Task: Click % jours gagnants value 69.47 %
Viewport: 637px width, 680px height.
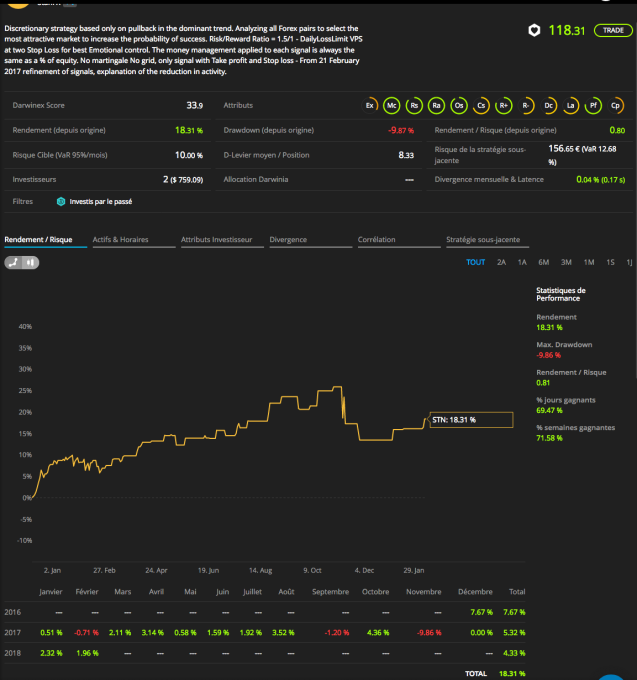Action: 549,410
